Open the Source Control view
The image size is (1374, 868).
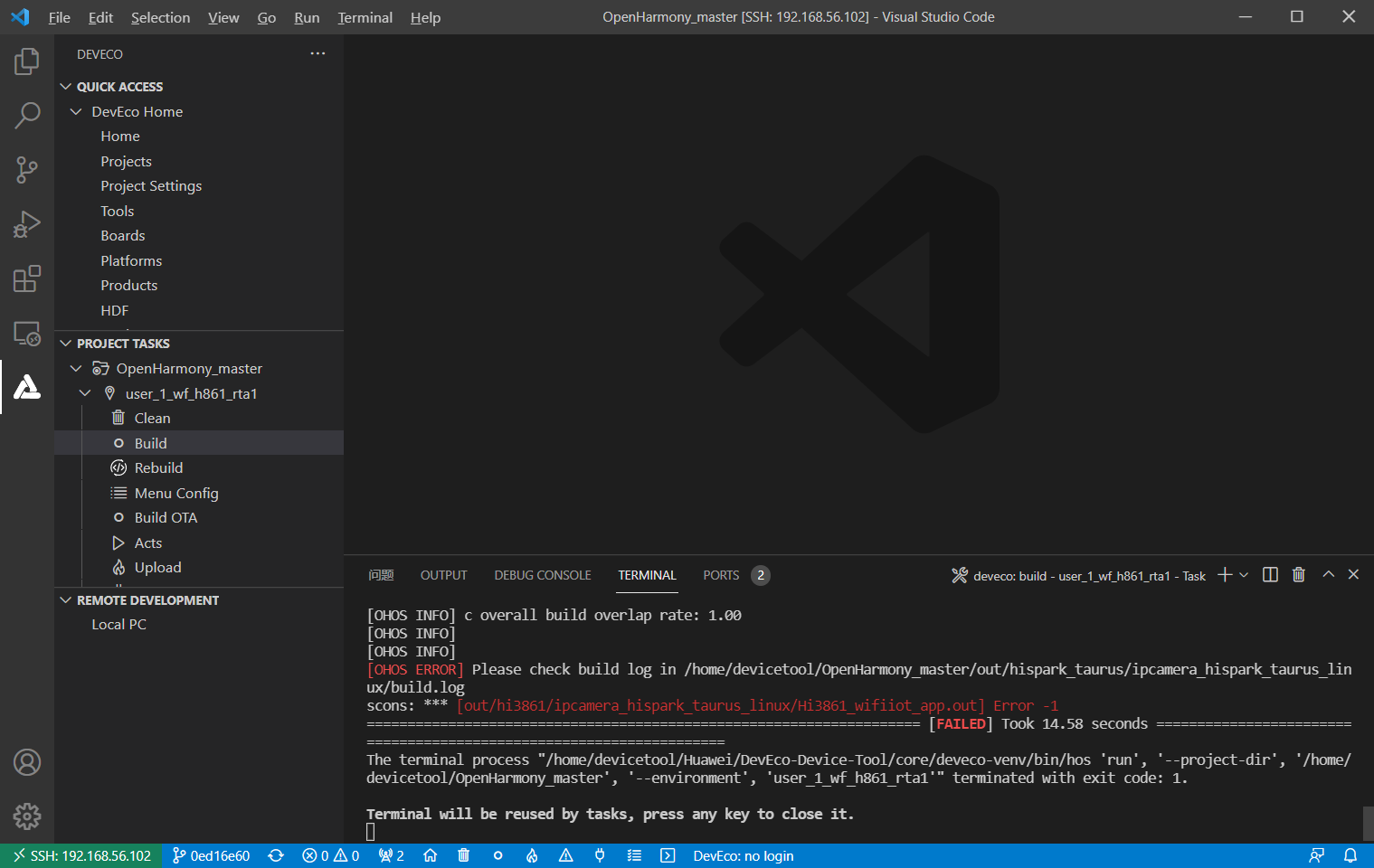[27, 170]
